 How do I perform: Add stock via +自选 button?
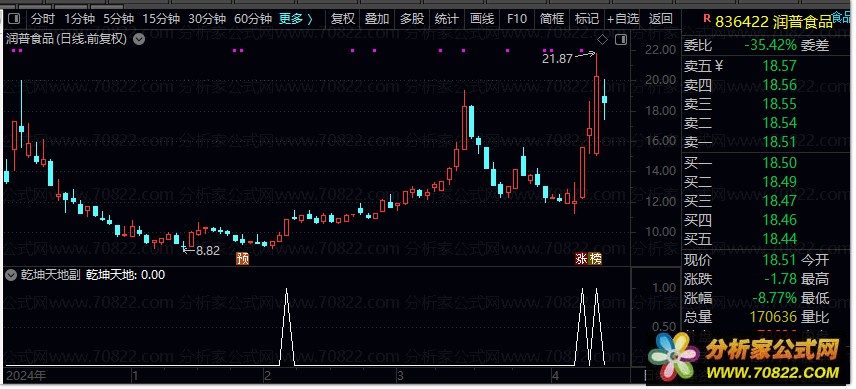pos(623,19)
